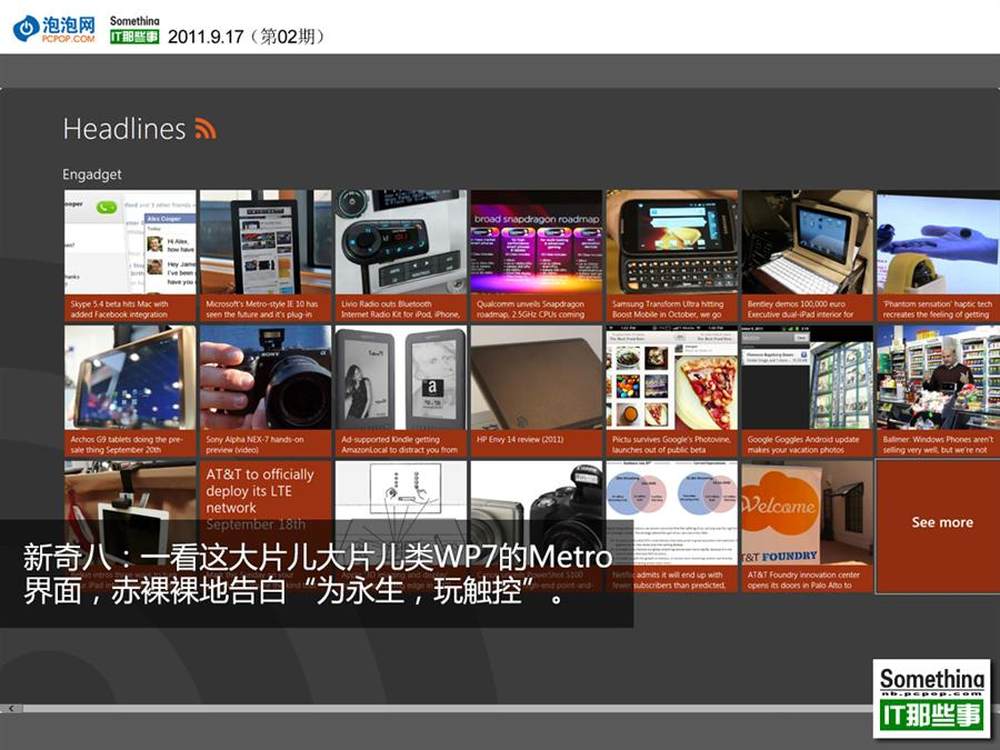Select the Sony Alpha NEX-7 hands-on tile
Image resolution: width=1000 pixels, height=750 pixels.
[x=265, y=391]
